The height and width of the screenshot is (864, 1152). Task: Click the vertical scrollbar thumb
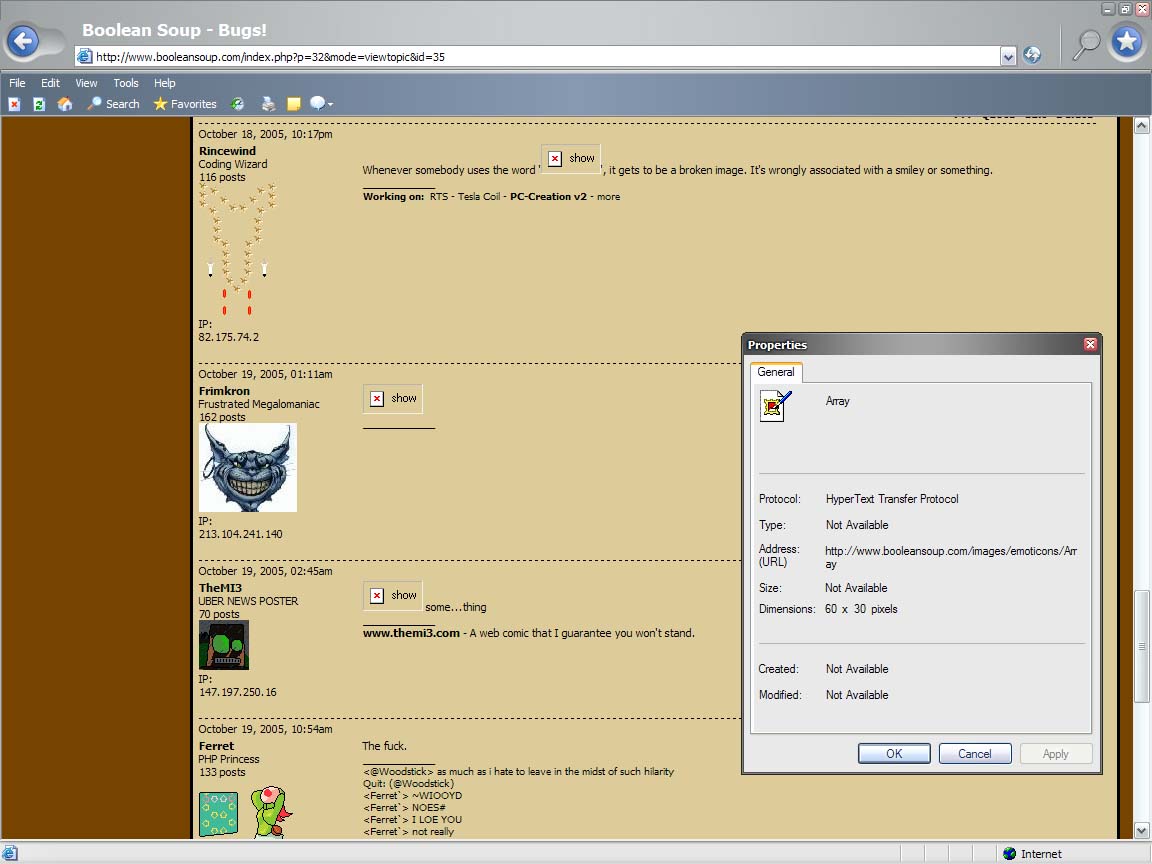[1142, 647]
